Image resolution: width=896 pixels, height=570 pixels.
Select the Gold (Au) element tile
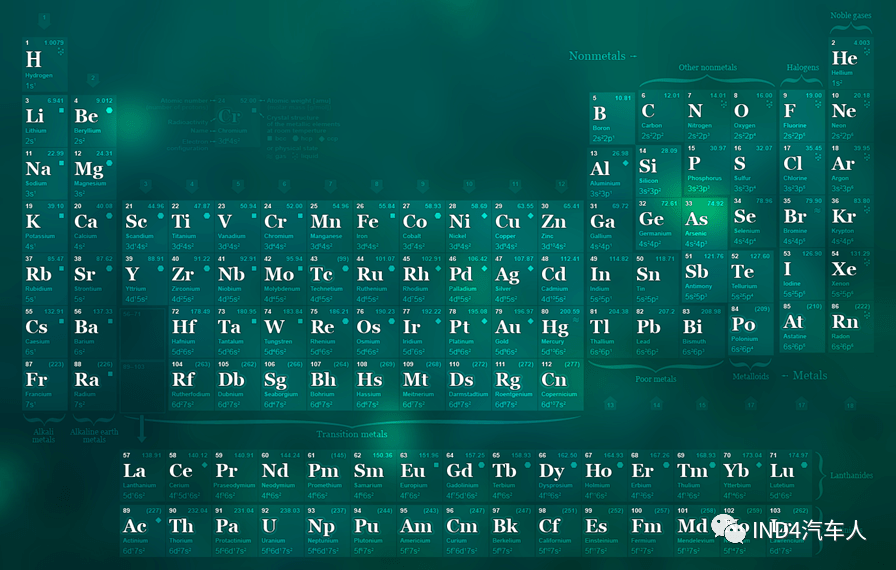click(x=514, y=332)
